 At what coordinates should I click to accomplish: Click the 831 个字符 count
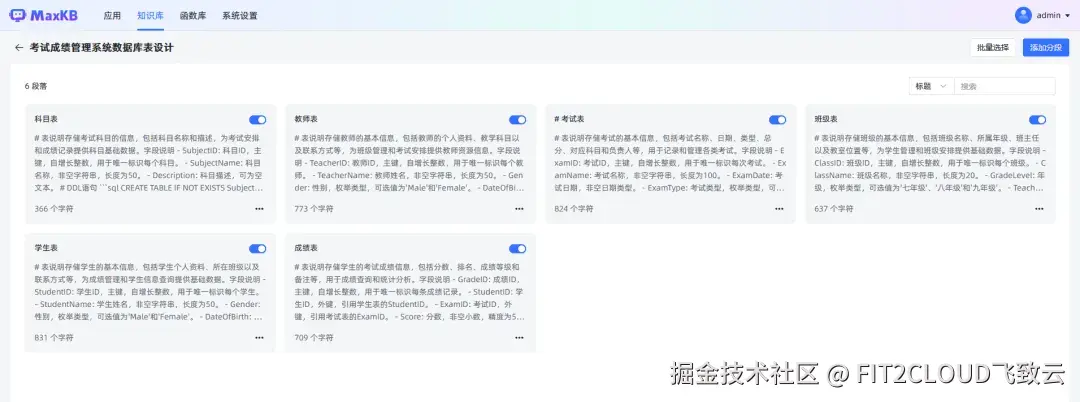point(54,337)
